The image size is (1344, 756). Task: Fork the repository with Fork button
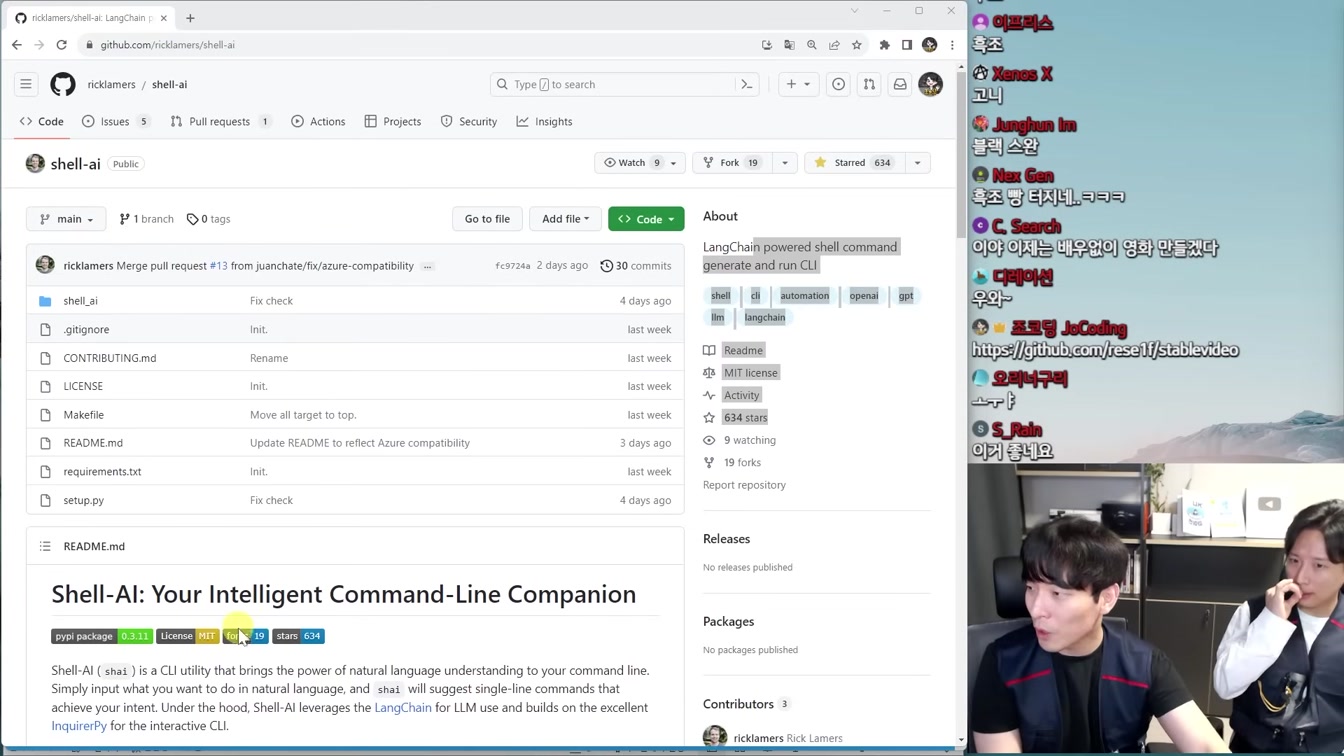pos(731,162)
